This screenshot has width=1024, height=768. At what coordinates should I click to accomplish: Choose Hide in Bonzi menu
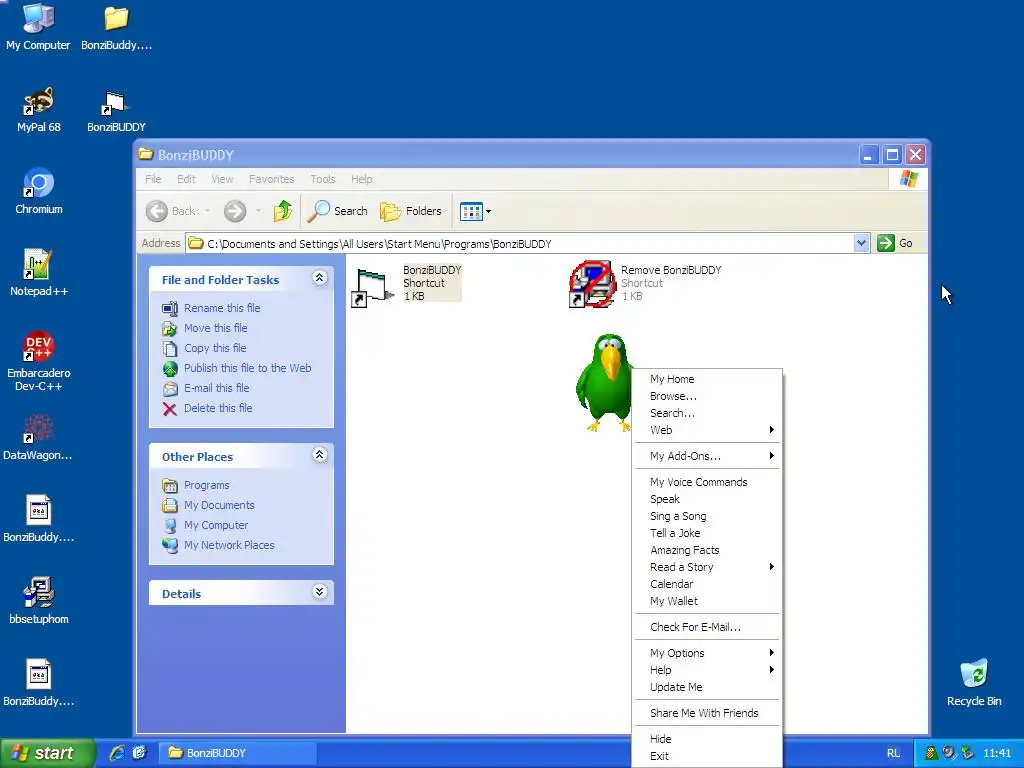tap(707, 739)
